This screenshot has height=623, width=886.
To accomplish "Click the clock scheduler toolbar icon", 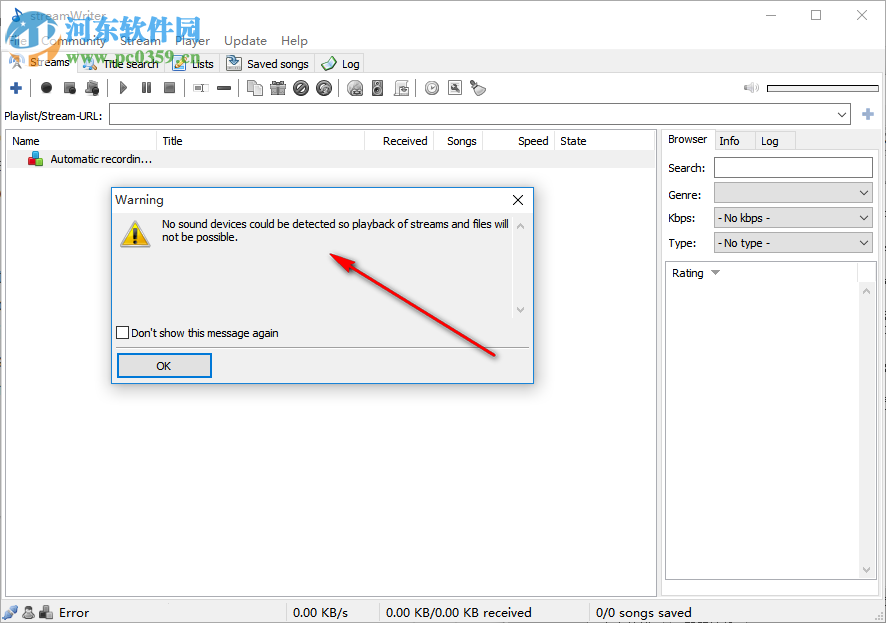I will (431, 88).
